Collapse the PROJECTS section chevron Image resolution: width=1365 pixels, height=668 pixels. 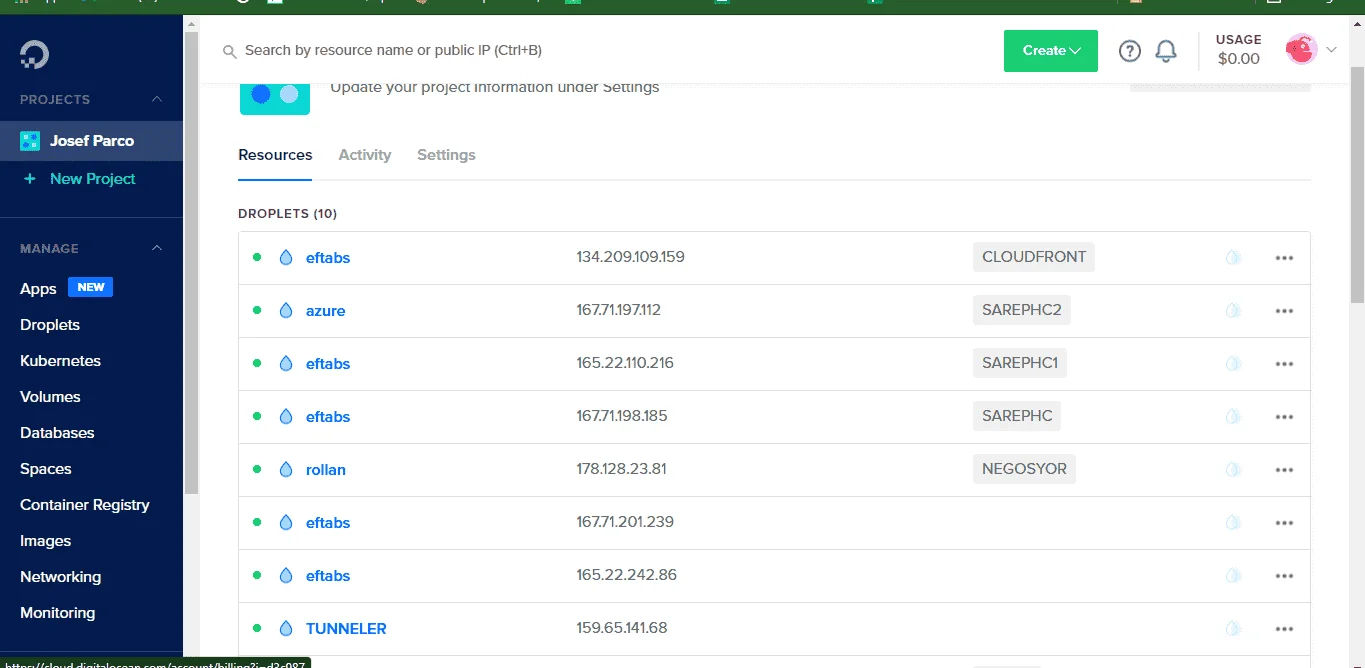click(x=157, y=99)
